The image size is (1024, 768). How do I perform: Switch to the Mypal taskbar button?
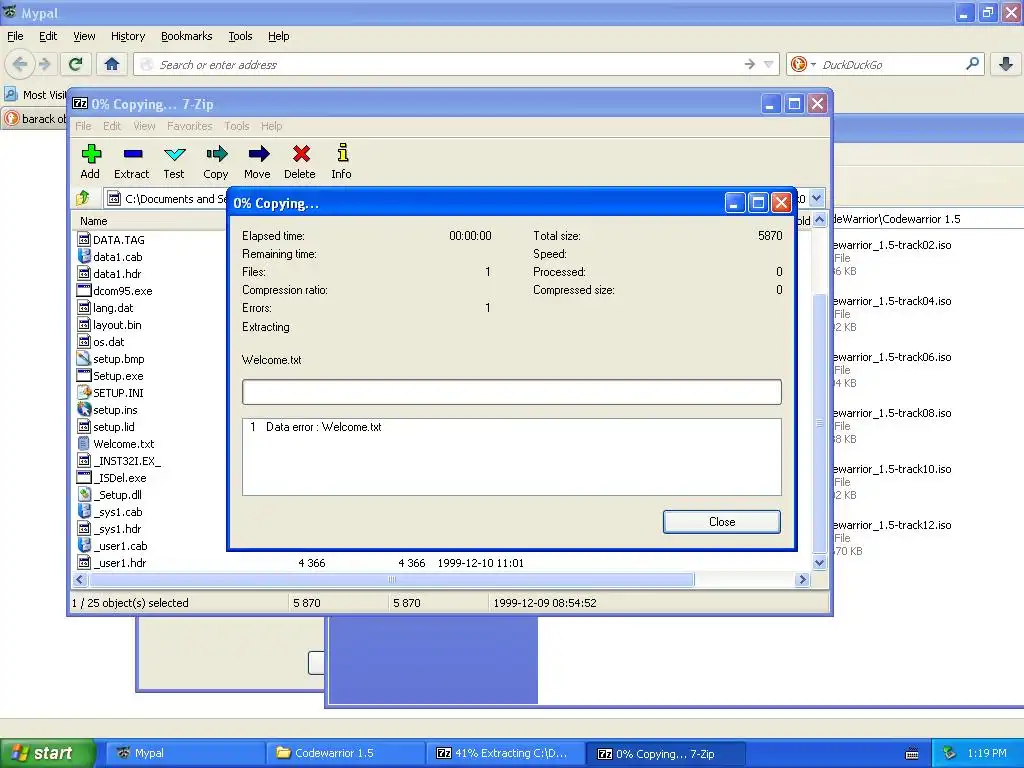185,753
